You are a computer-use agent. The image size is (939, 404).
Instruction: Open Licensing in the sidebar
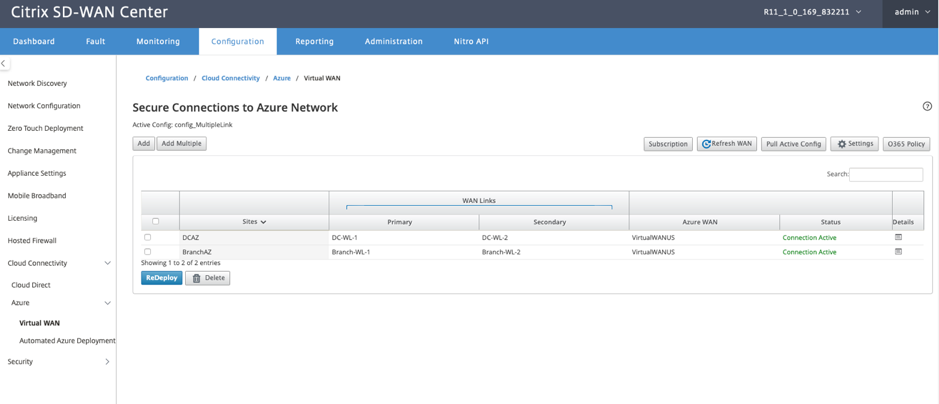click(x=22, y=218)
